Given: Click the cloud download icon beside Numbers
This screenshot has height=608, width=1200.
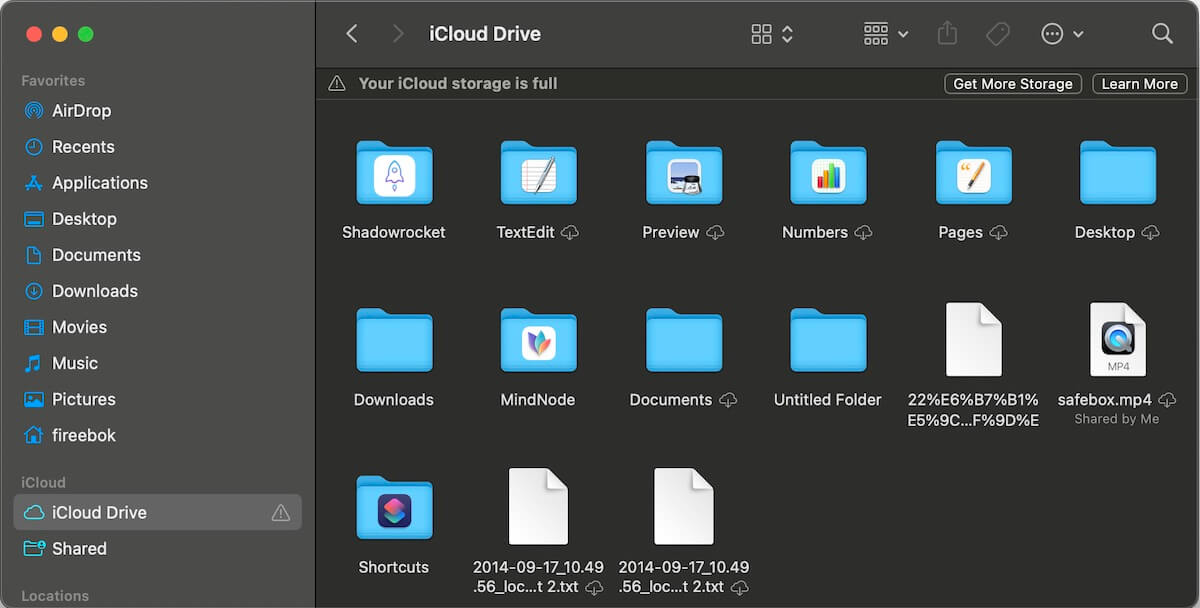Looking at the screenshot, I should coord(863,233).
